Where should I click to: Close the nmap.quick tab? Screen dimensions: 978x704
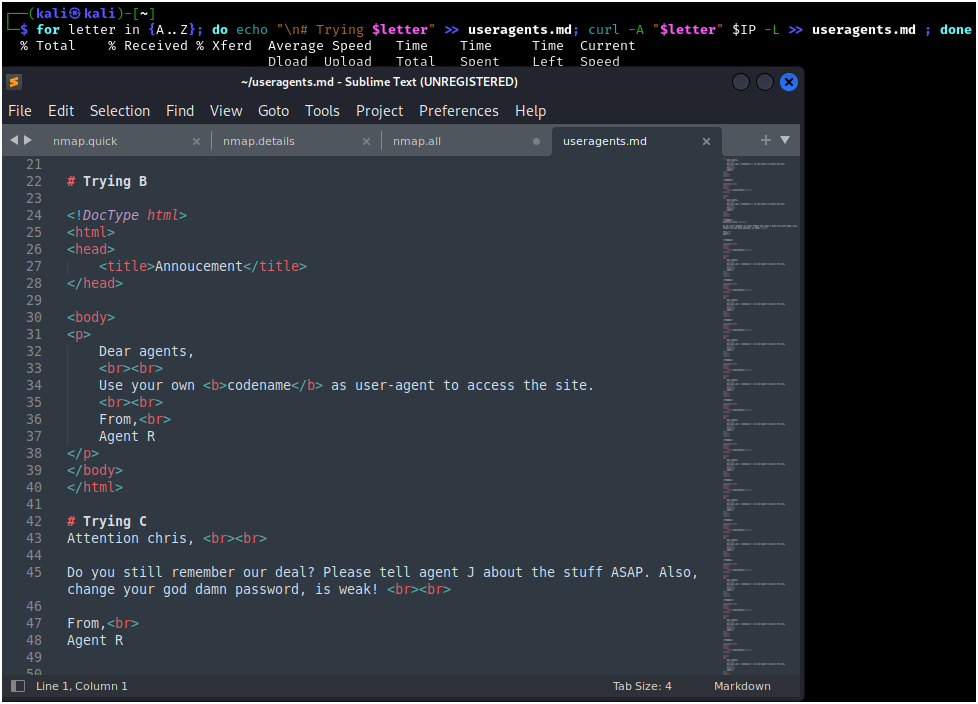point(196,142)
